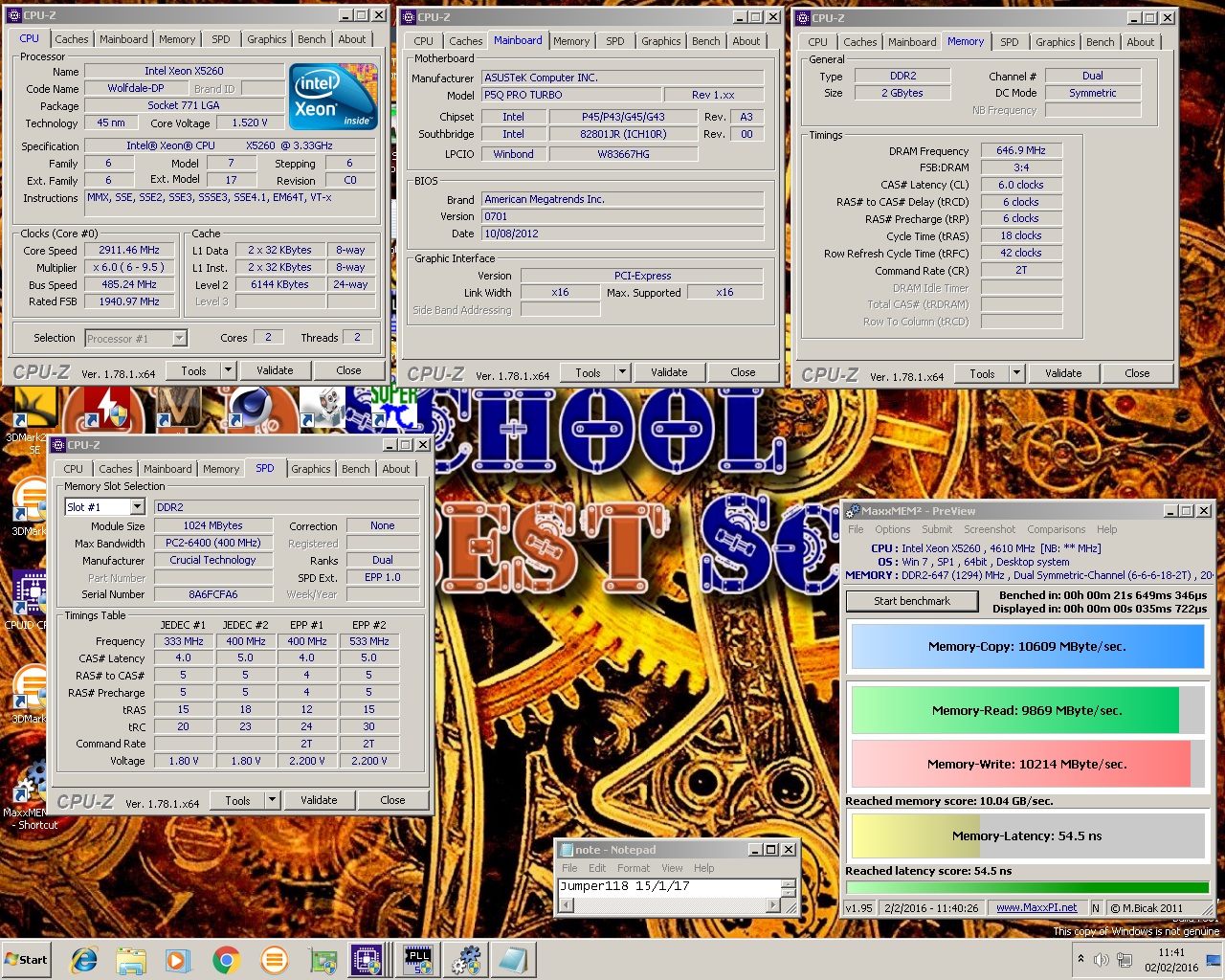1225x980 pixels.
Task: Click the network tray icon
Action: 1124,959
